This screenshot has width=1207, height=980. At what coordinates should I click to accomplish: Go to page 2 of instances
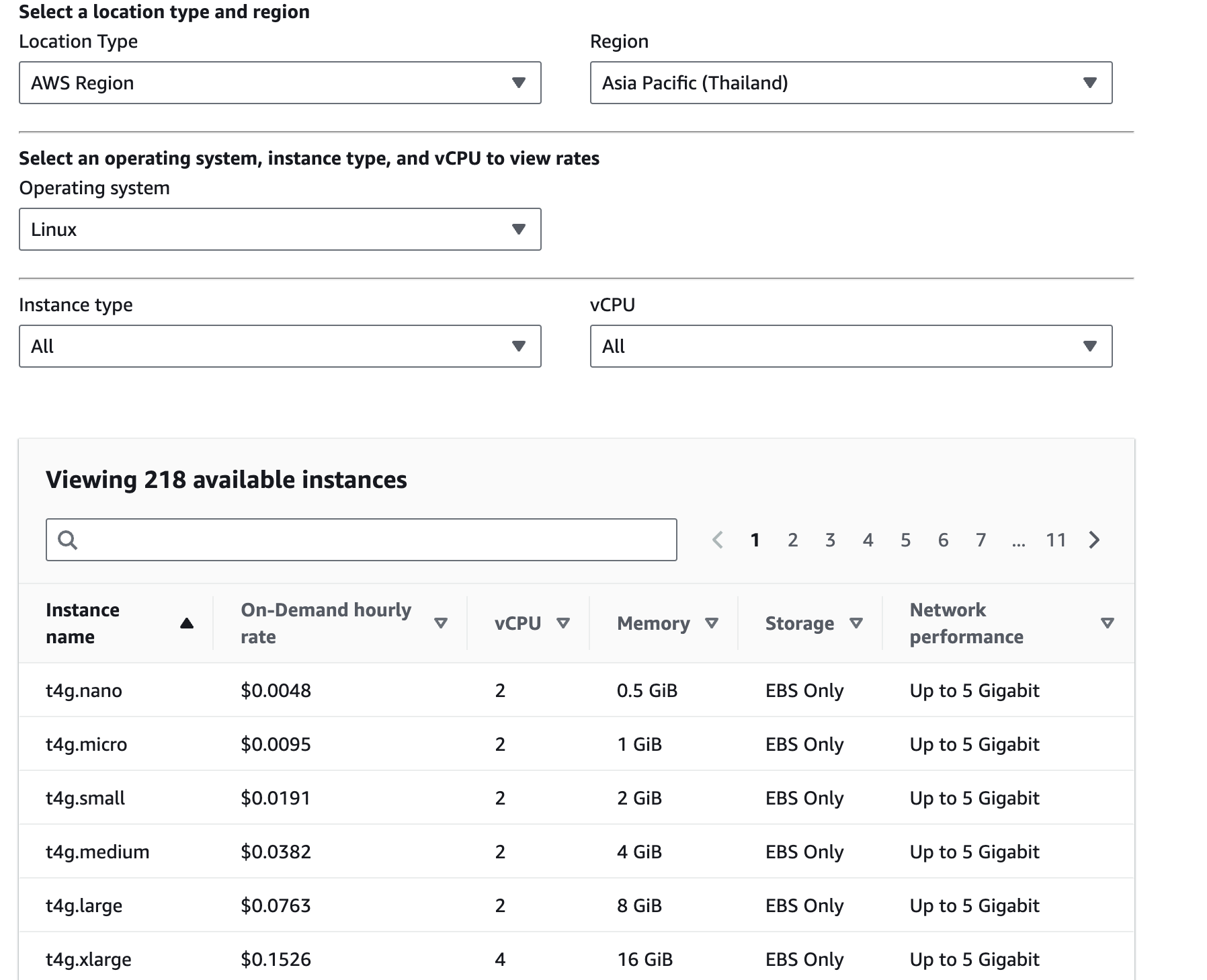coord(792,540)
